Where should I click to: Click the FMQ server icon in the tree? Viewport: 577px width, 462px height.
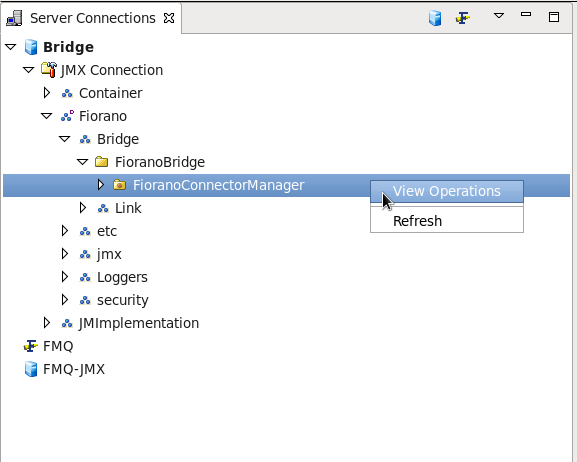pyautogui.click(x=31, y=346)
